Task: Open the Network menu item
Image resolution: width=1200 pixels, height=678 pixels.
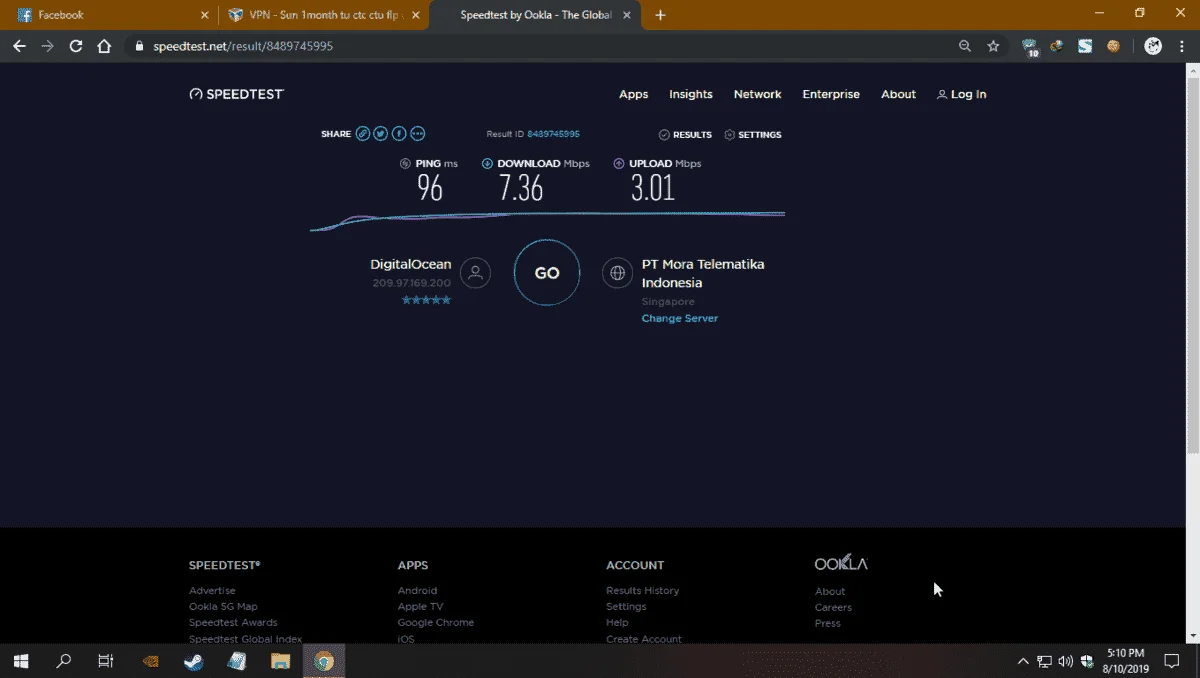Action: coord(757,94)
